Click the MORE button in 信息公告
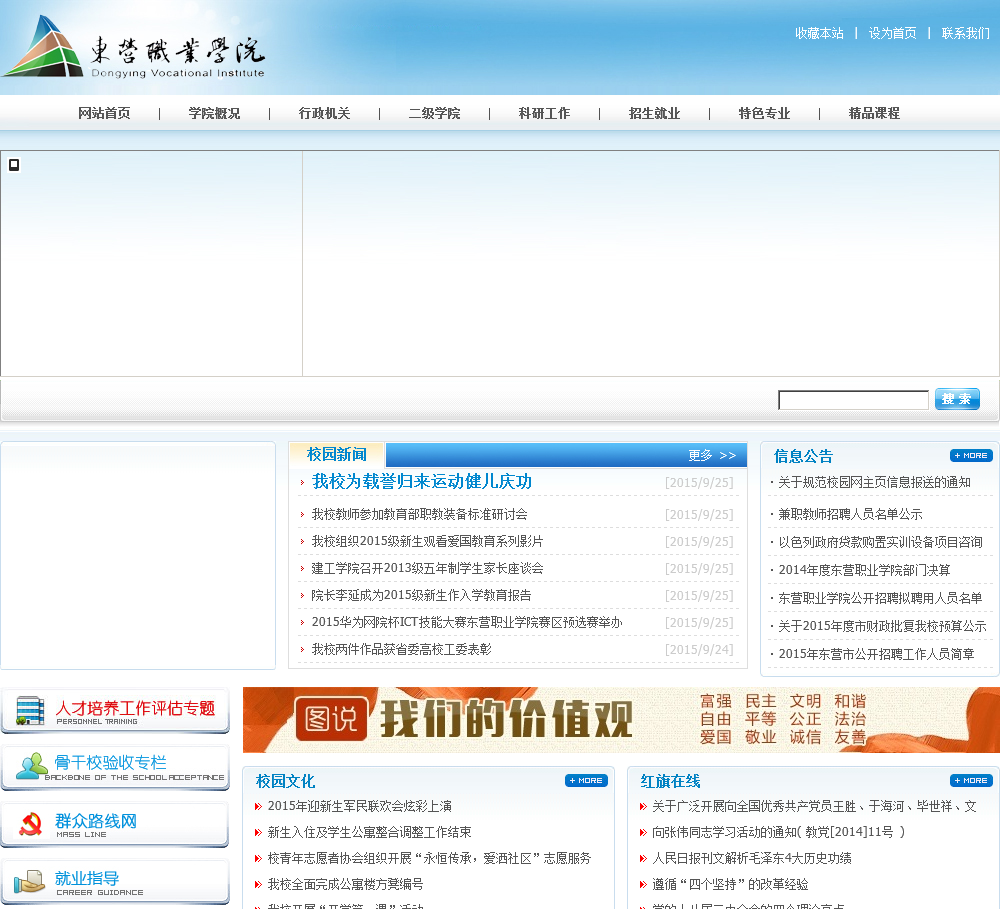 click(971, 455)
